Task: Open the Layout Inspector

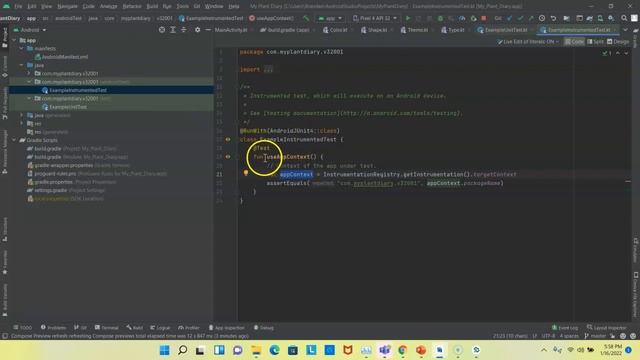Action: coord(607,328)
